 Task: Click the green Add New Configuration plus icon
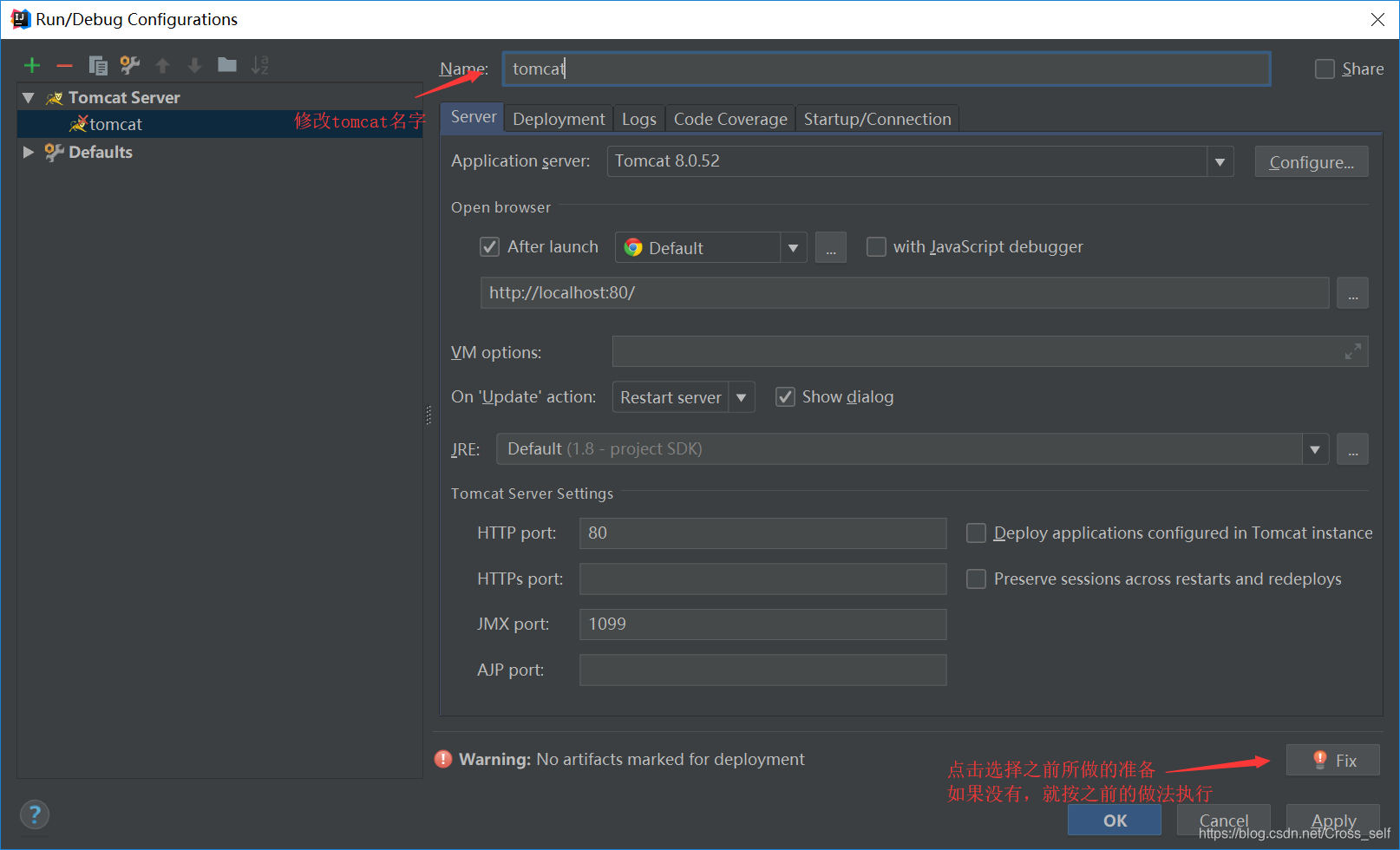pyautogui.click(x=32, y=65)
